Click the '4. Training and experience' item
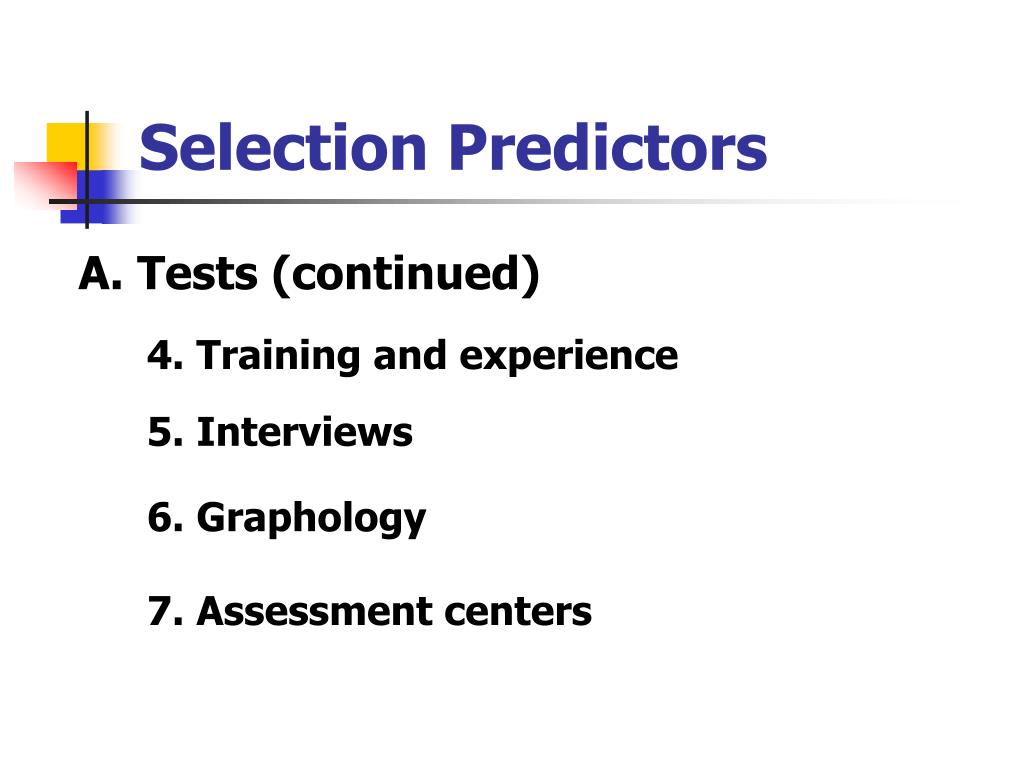 (413, 357)
